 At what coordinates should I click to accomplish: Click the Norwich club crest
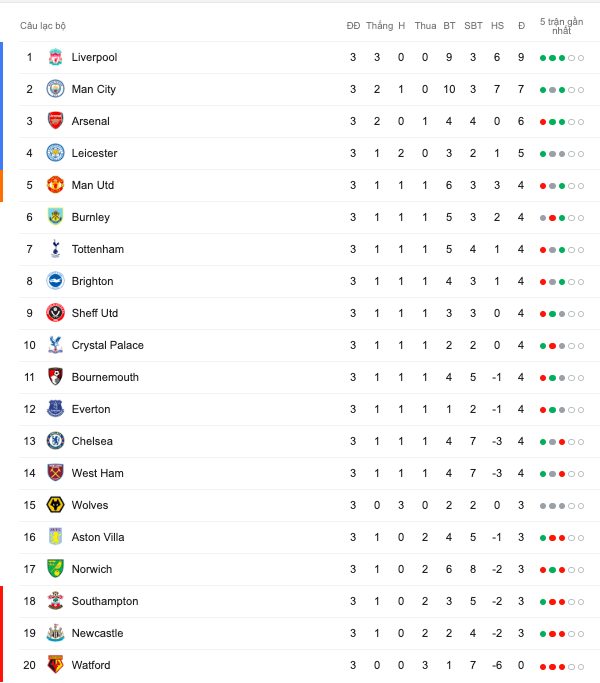(x=56, y=569)
